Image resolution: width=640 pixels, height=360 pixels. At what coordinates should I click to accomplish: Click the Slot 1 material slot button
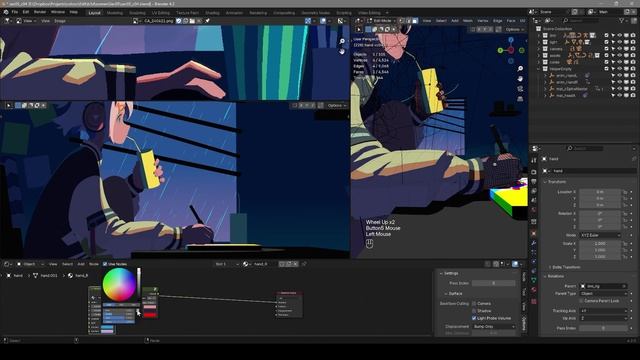[227, 264]
